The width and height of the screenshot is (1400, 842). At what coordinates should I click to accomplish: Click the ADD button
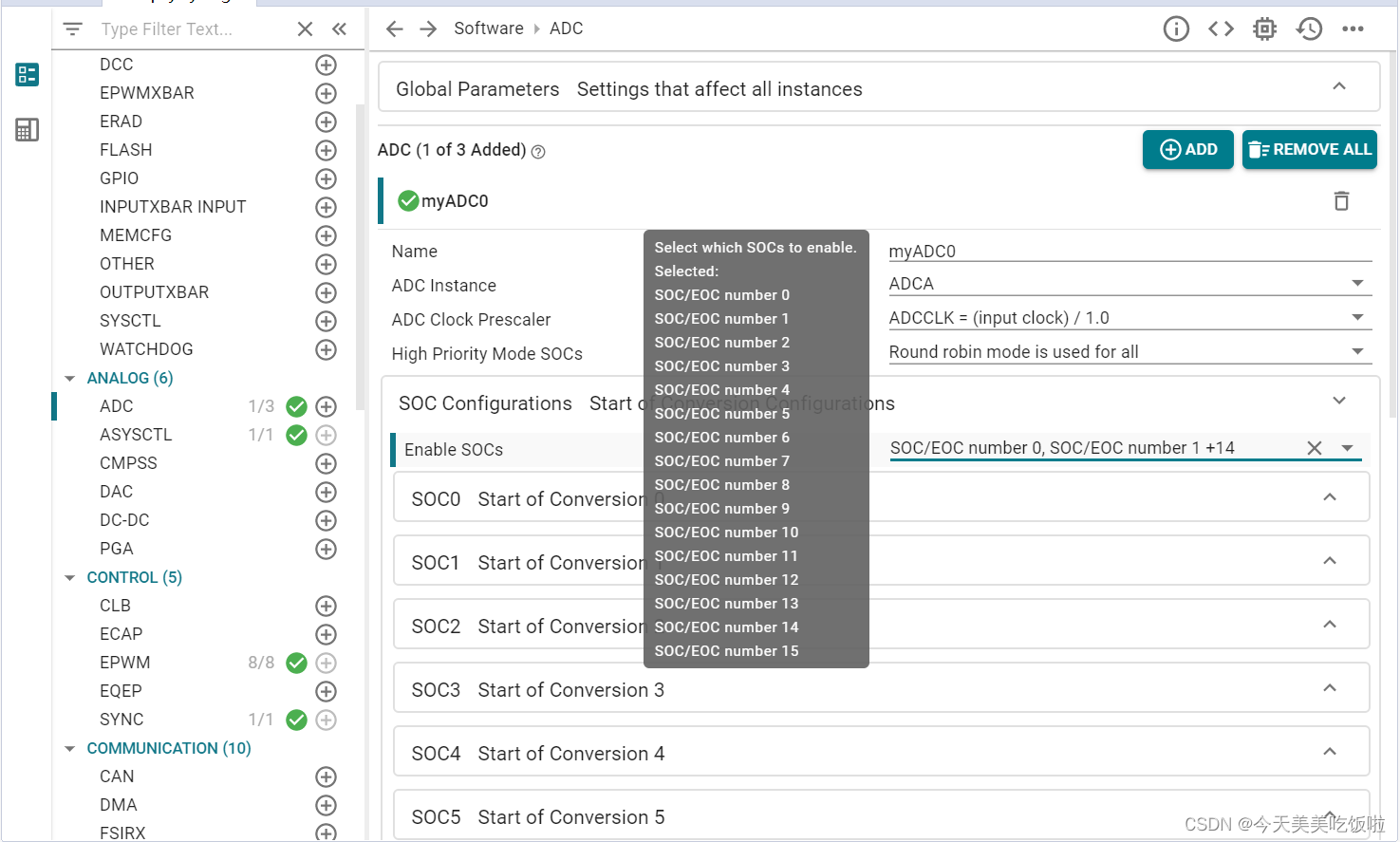pos(1188,150)
